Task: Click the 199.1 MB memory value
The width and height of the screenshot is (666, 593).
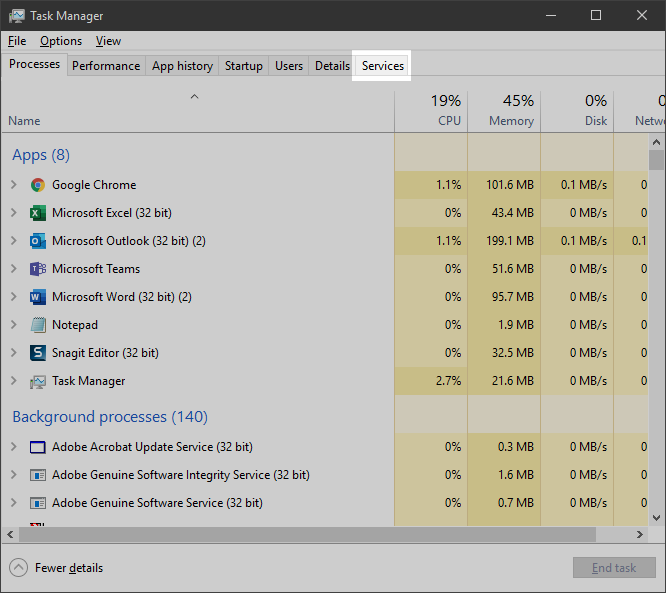Action: point(510,241)
